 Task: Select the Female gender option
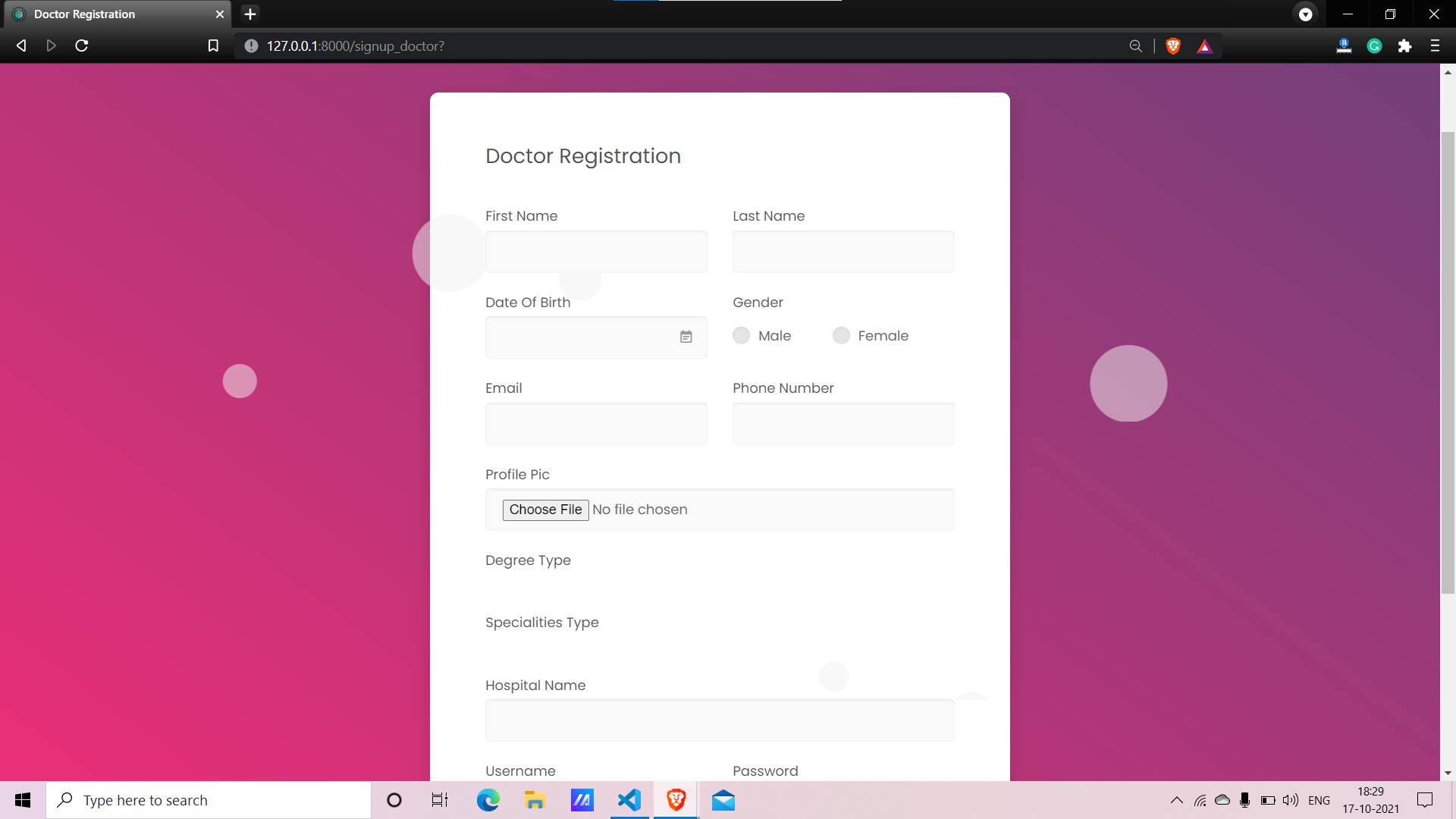(841, 336)
